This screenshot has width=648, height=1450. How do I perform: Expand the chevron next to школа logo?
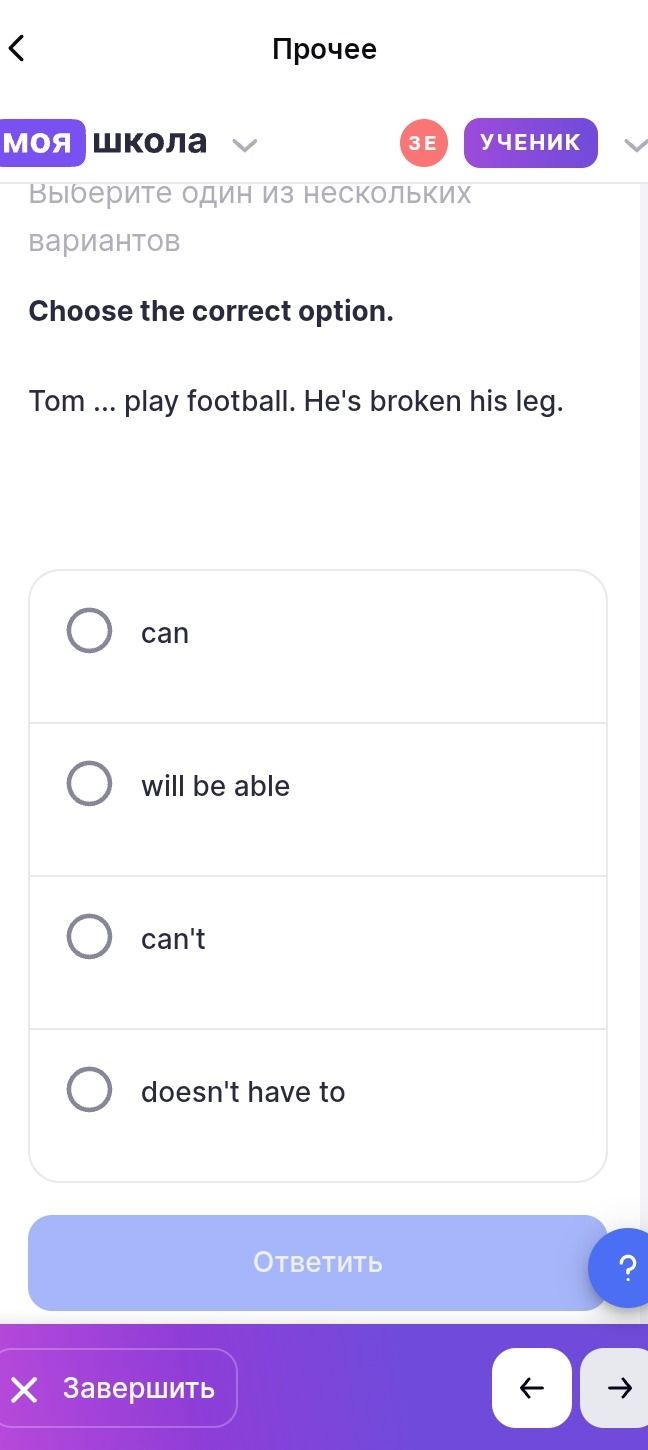pyautogui.click(x=244, y=145)
